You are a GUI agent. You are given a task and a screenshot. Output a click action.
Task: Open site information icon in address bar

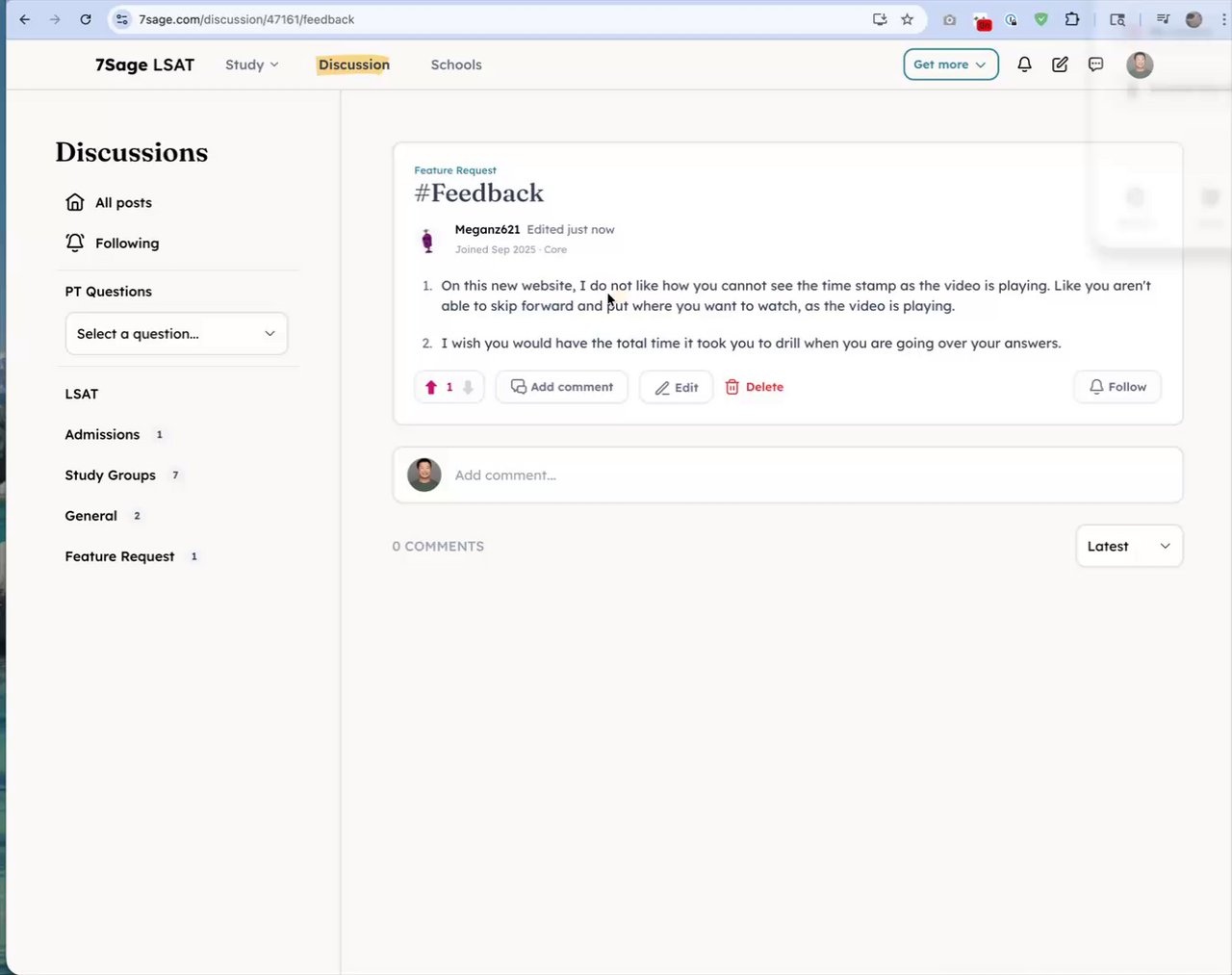tap(121, 19)
